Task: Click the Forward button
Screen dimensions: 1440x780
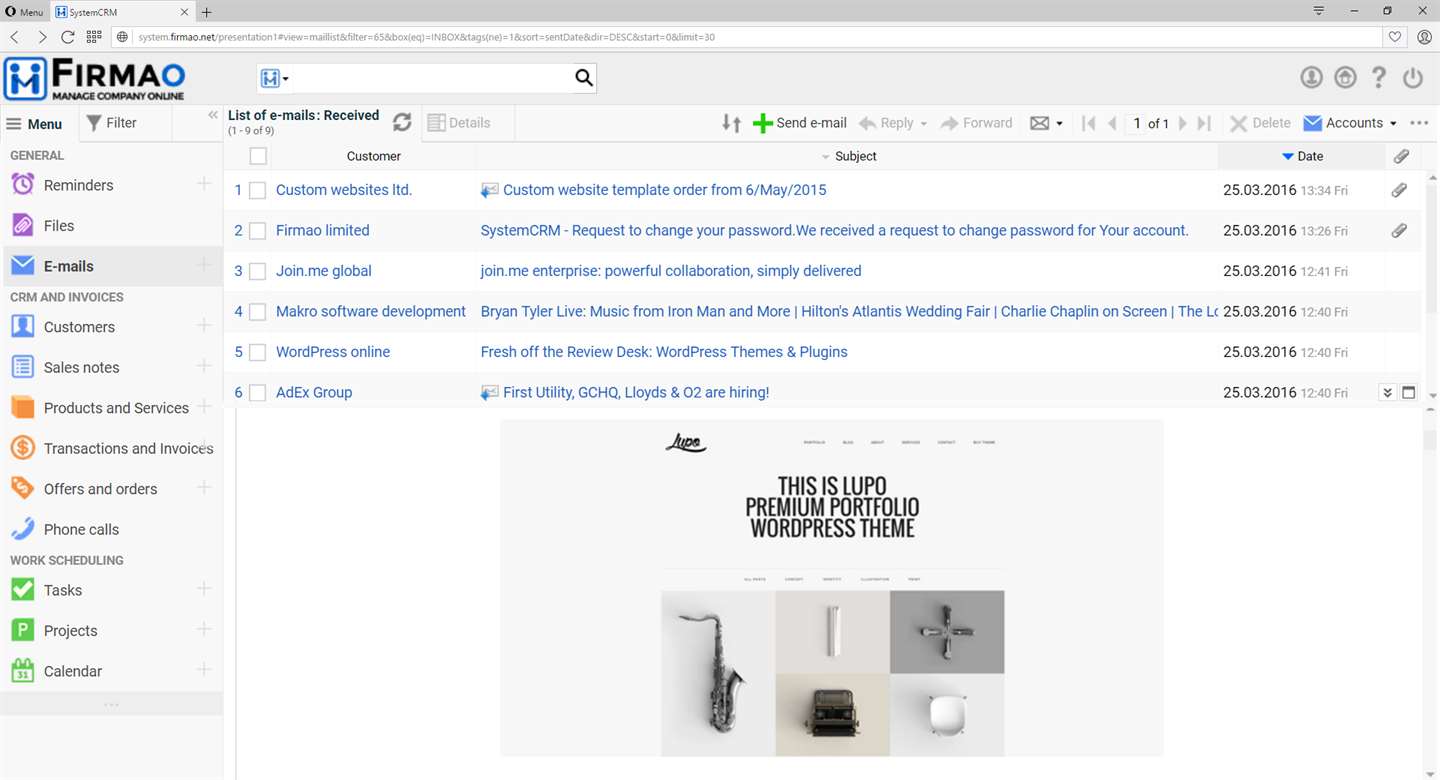Action: tap(977, 123)
